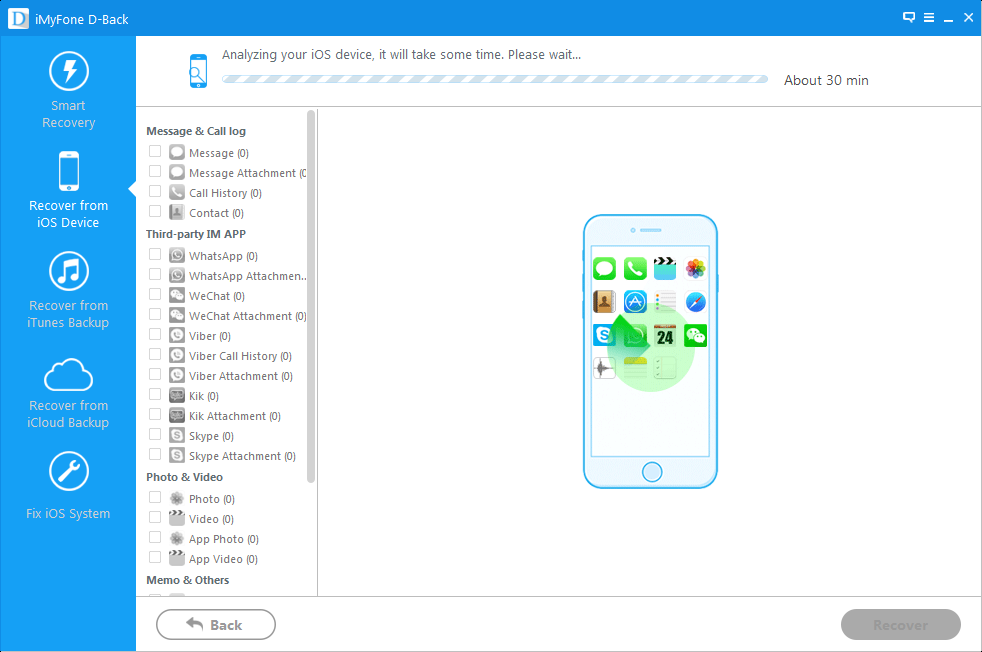Click the Message Attachment icon
This screenshot has width=982, height=652.
[177, 172]
